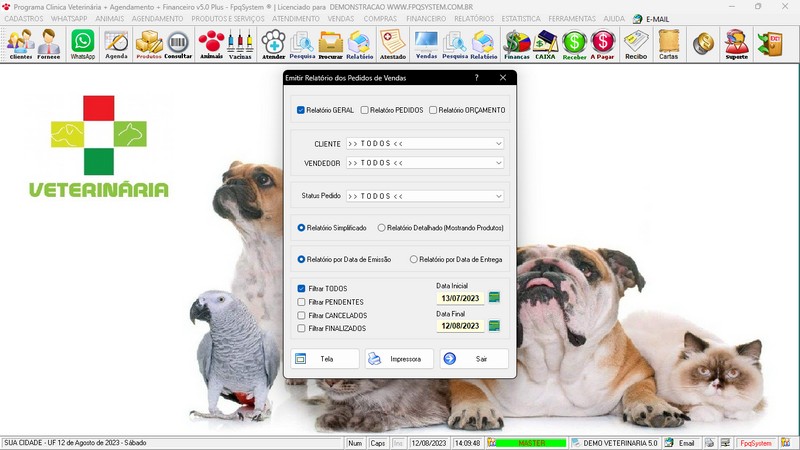
Task: Click the Tela button
Action: pos(325,359)
